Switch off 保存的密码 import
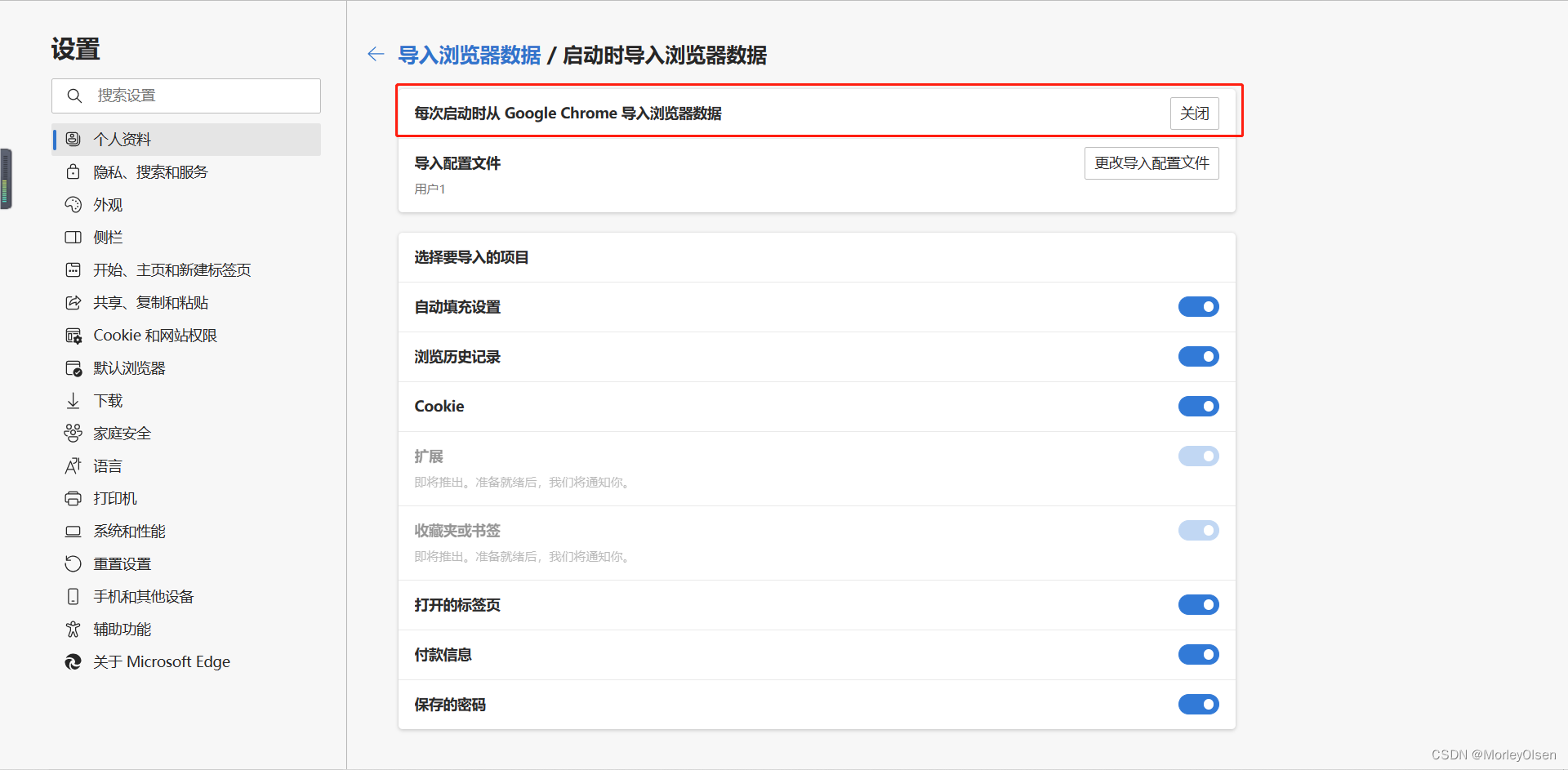This screenshot has width=1568, height=770. [1198, 705]
